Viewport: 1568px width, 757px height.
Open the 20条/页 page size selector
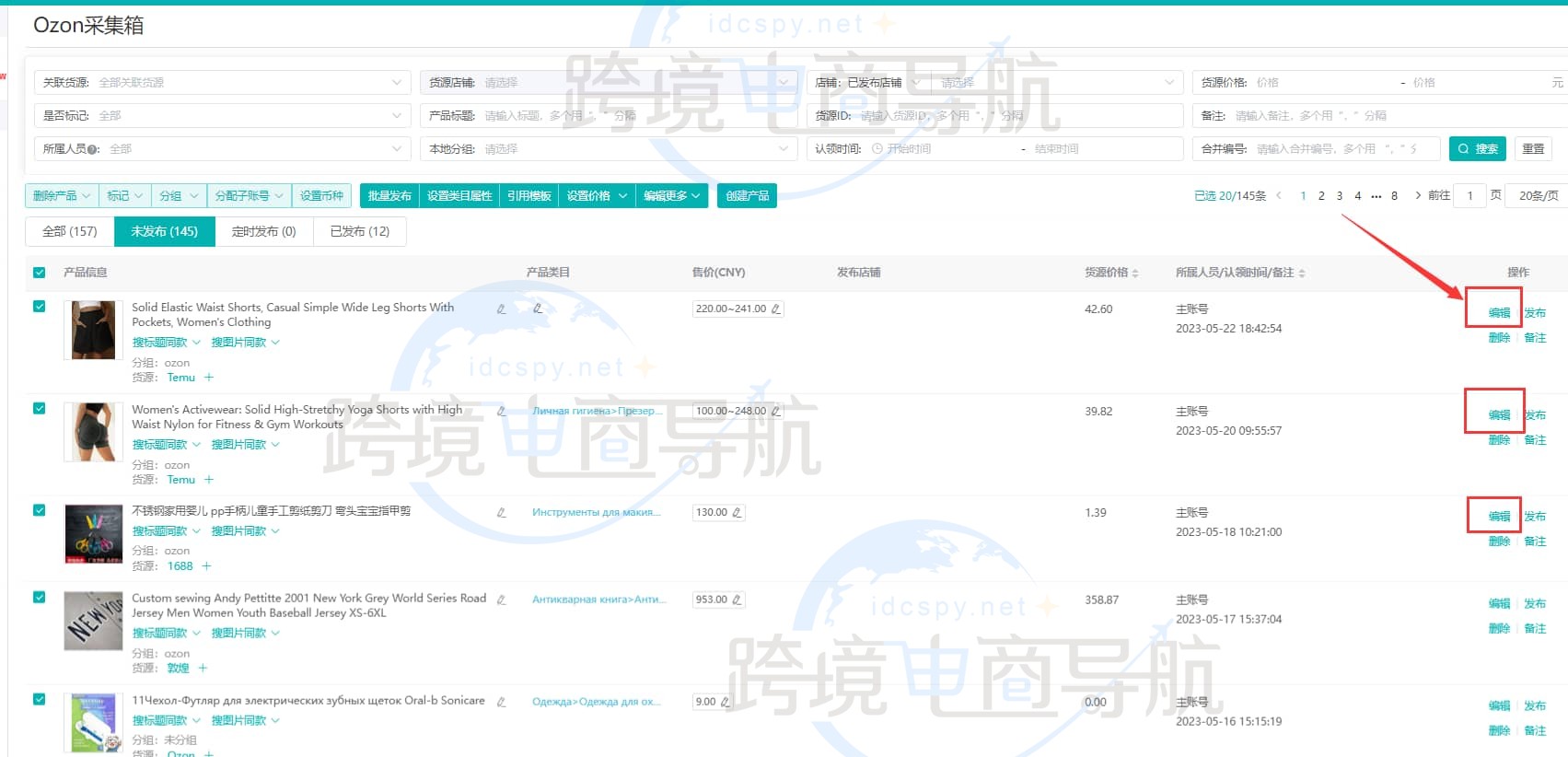tap(1538, 196)
